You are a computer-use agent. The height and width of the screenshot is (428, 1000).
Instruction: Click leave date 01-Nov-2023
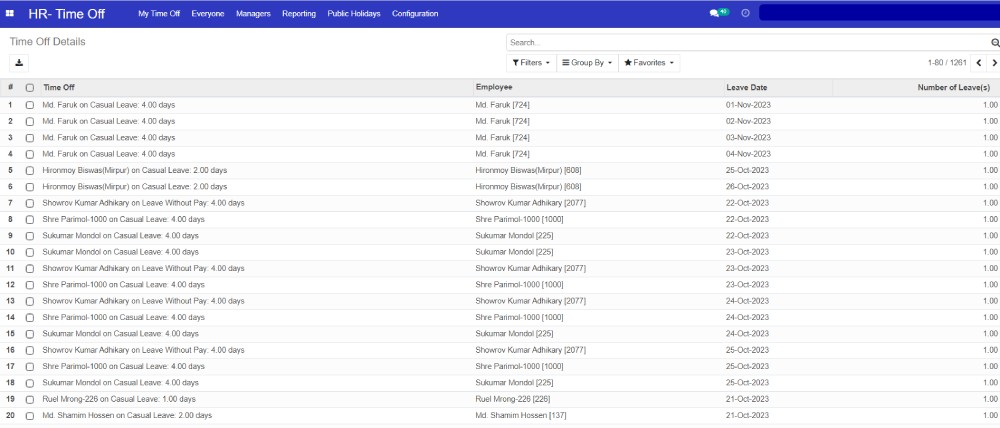point(748,105)
